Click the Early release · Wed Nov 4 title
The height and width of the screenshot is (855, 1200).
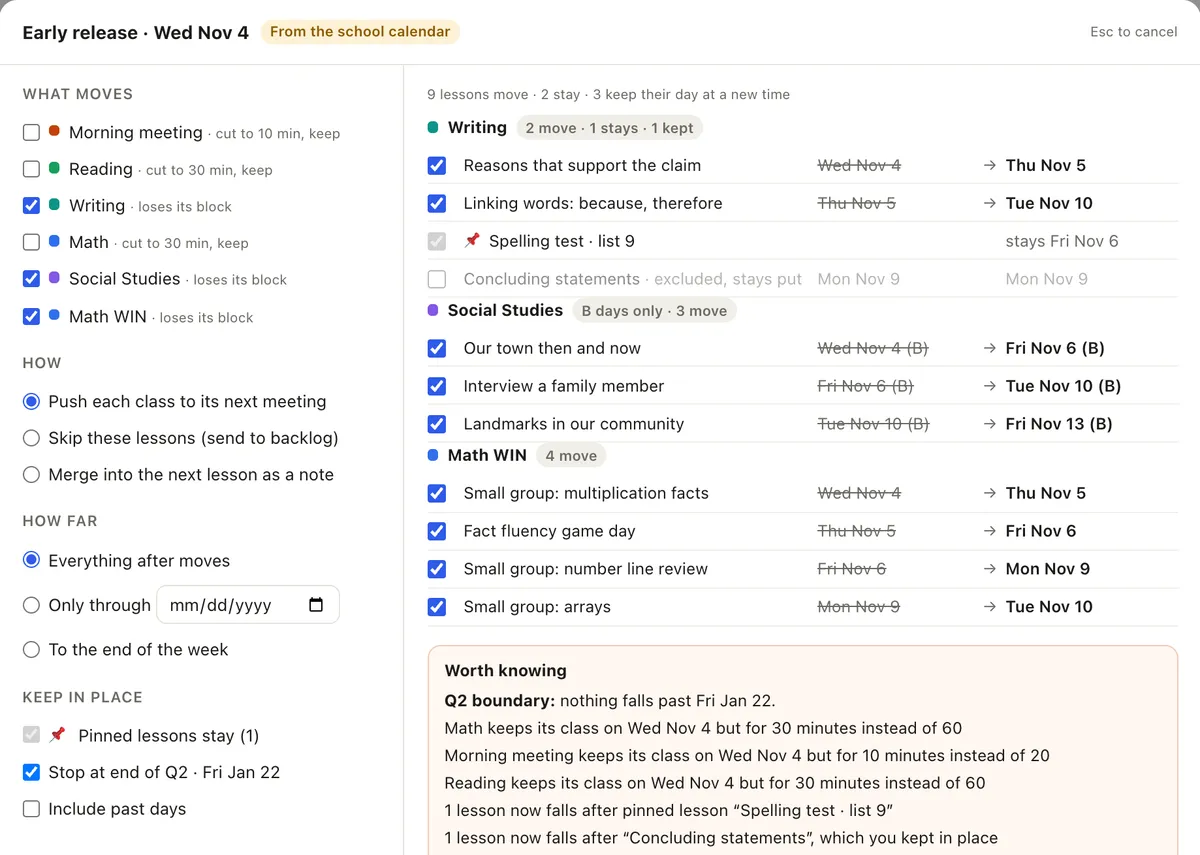coord(135,32)
